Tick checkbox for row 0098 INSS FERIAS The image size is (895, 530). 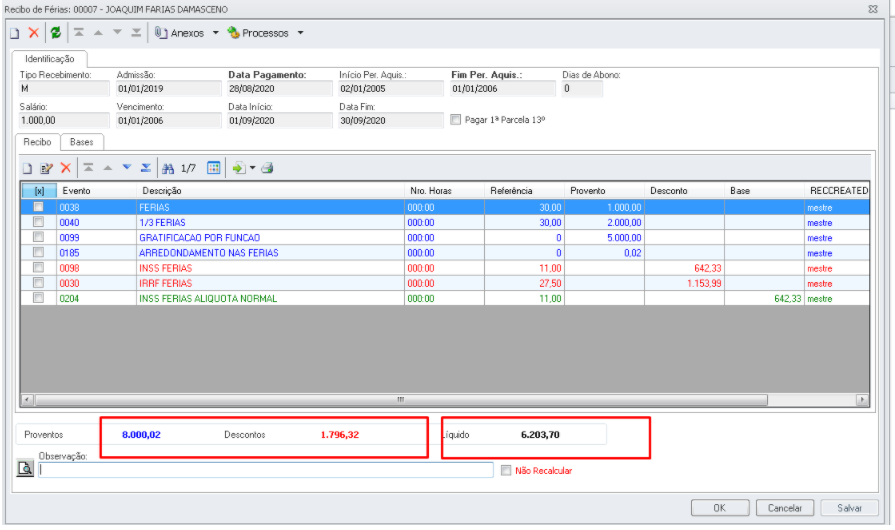[38, 267]
